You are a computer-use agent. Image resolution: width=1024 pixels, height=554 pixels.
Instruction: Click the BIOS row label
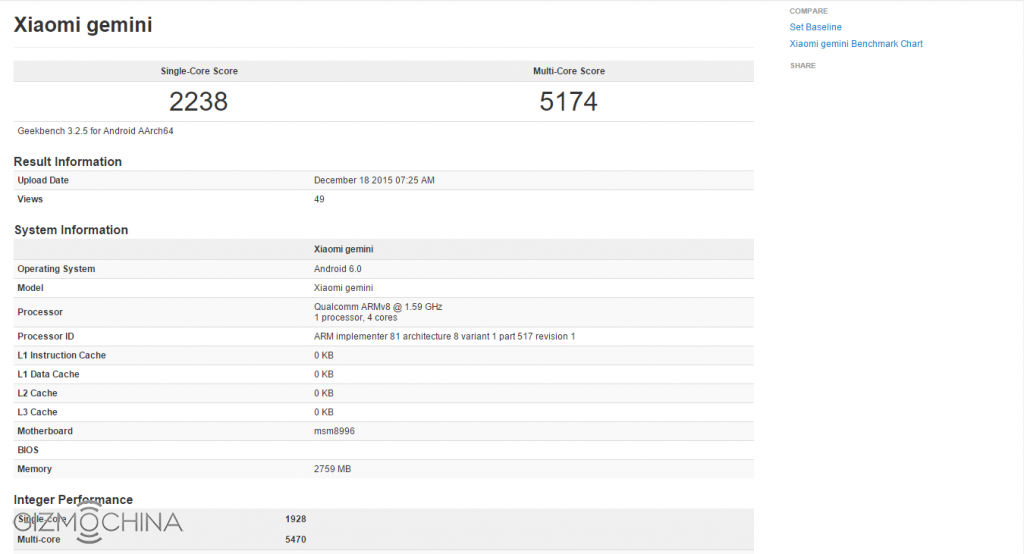coord(28,450)
